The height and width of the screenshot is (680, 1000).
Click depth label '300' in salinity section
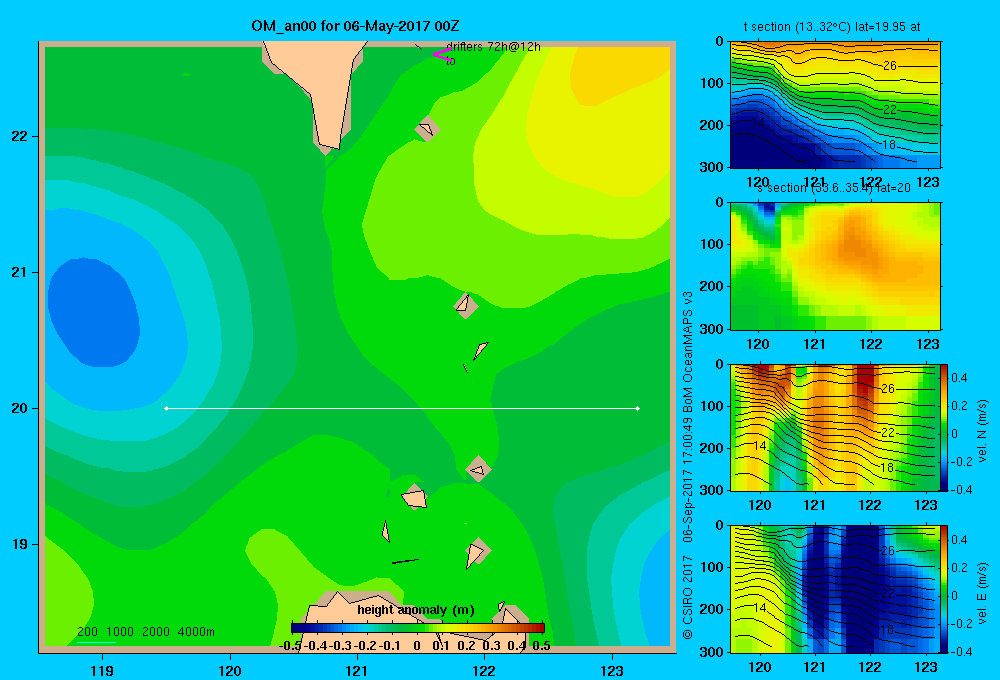[x=712, y=329]
